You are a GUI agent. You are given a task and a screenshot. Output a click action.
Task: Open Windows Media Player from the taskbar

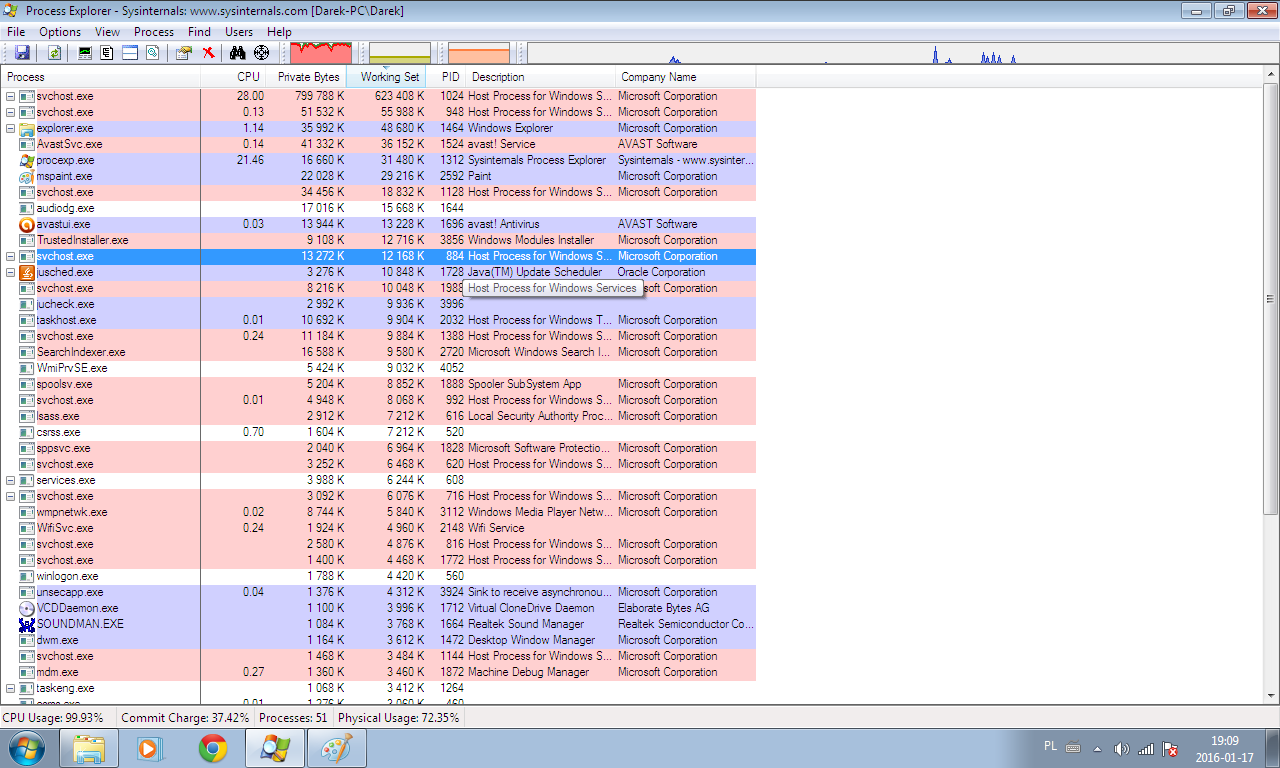149,748
